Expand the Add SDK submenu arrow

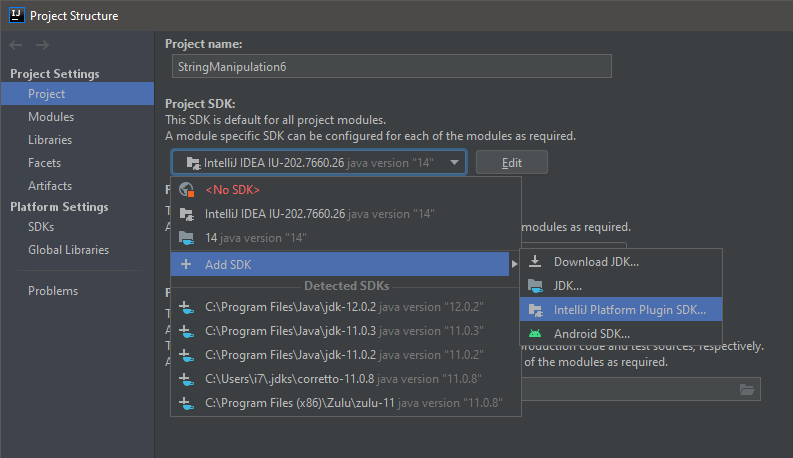[x=514, y=264]
